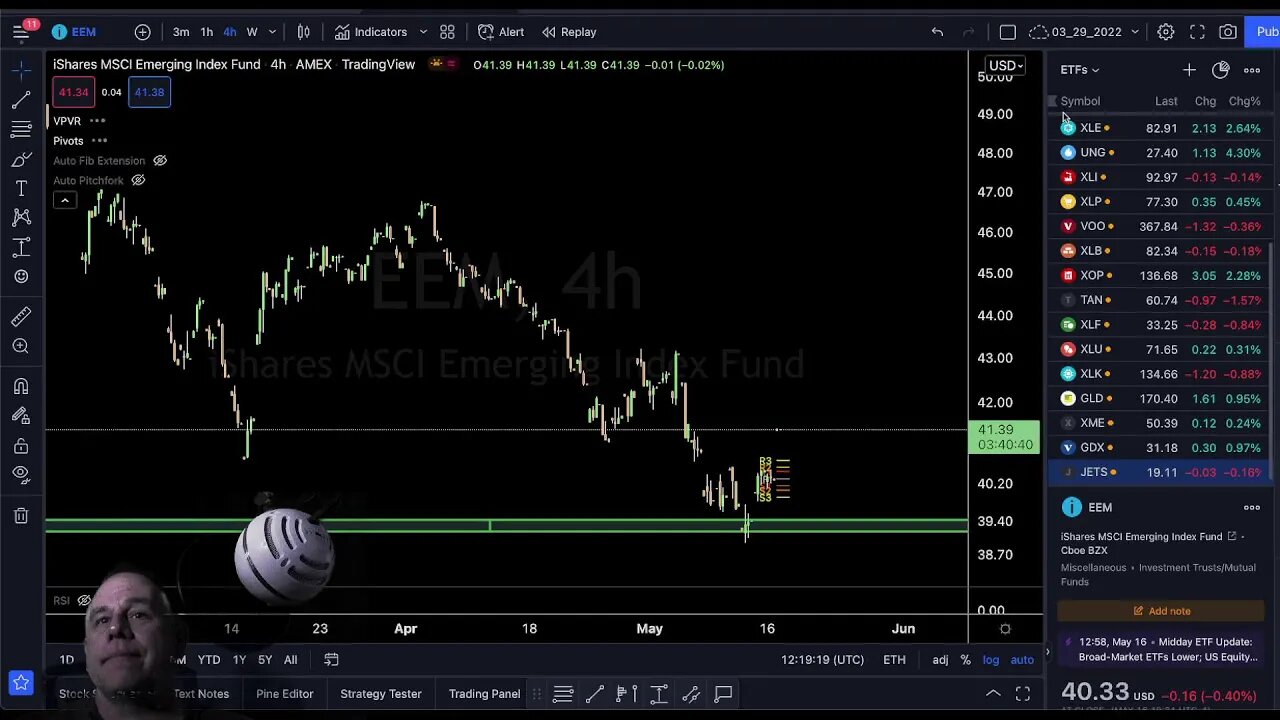Create an Alert
The width and height of the screenshot is (1280, 720).
point(501,32)
